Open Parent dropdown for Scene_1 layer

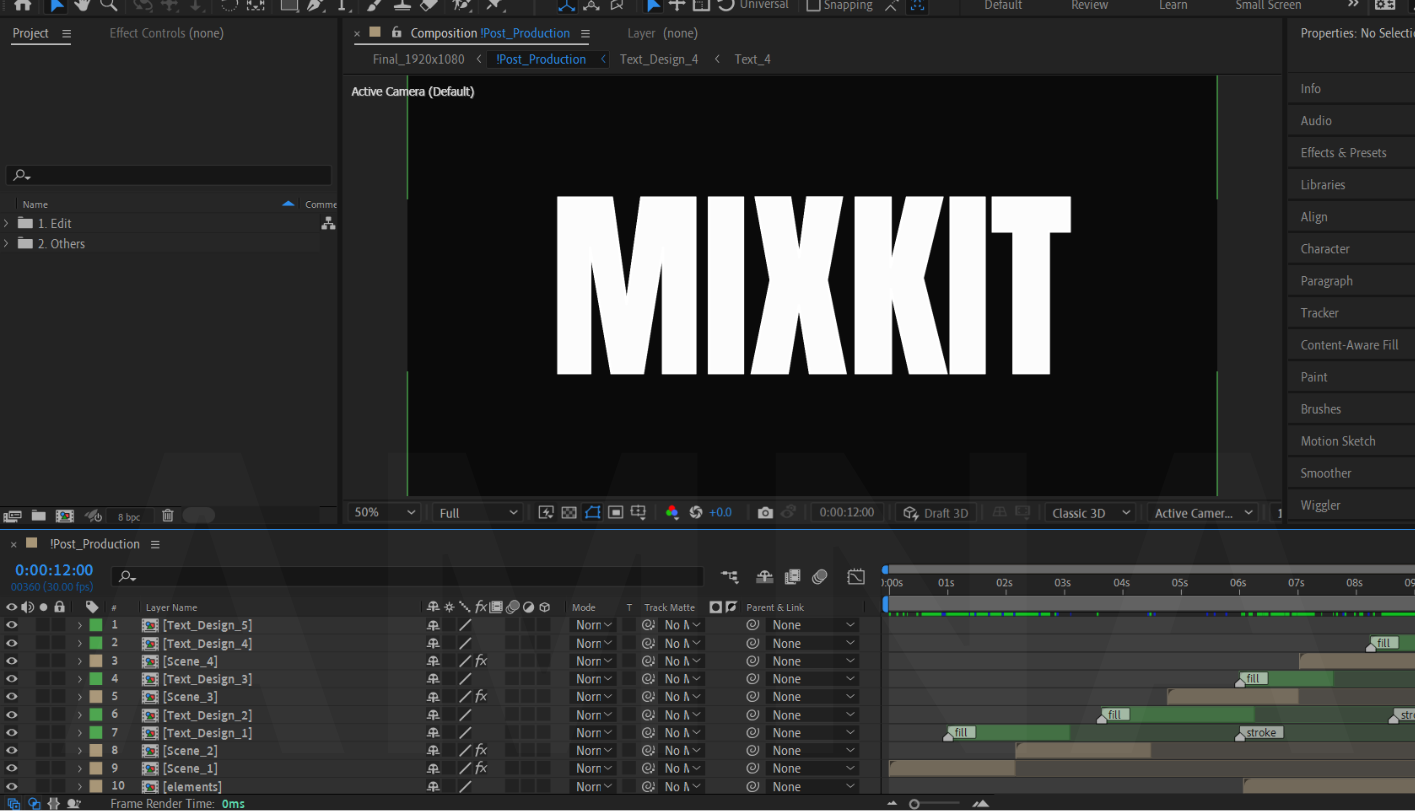813,769
